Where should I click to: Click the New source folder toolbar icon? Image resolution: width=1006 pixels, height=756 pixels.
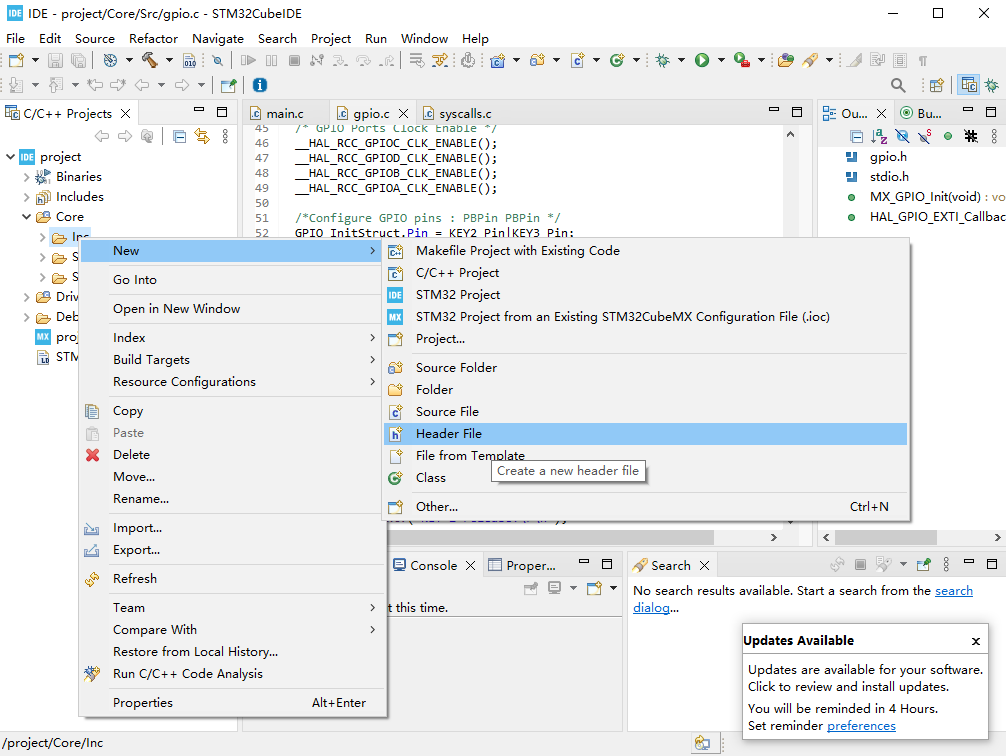coord(537,60)
